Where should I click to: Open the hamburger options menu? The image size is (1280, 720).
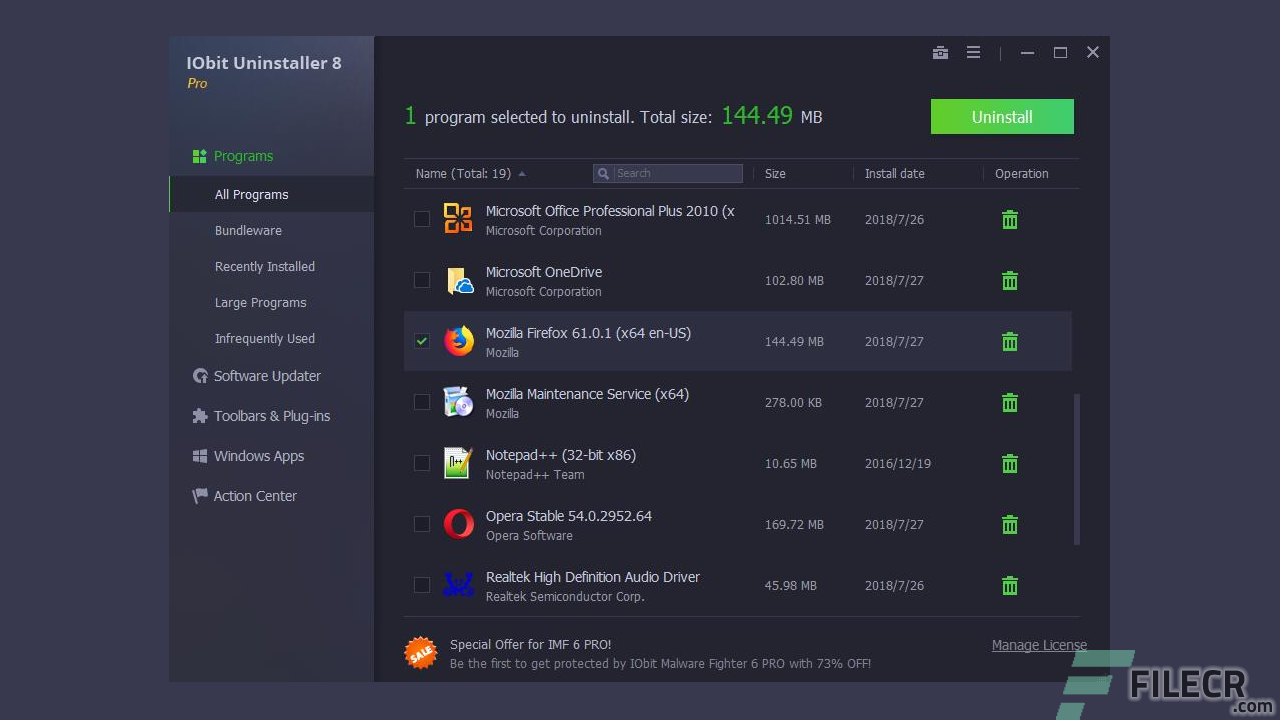(973, 53)
